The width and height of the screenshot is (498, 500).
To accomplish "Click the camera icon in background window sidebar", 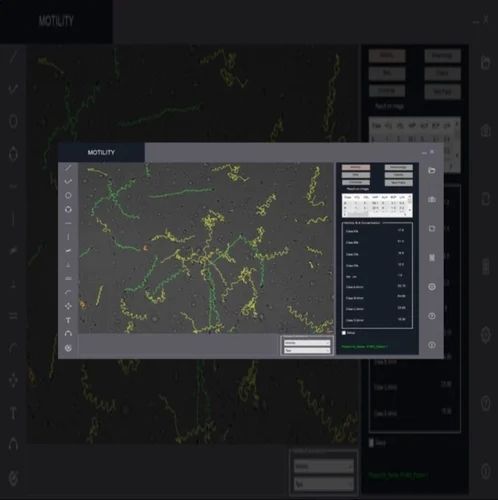I will (486, 130).
